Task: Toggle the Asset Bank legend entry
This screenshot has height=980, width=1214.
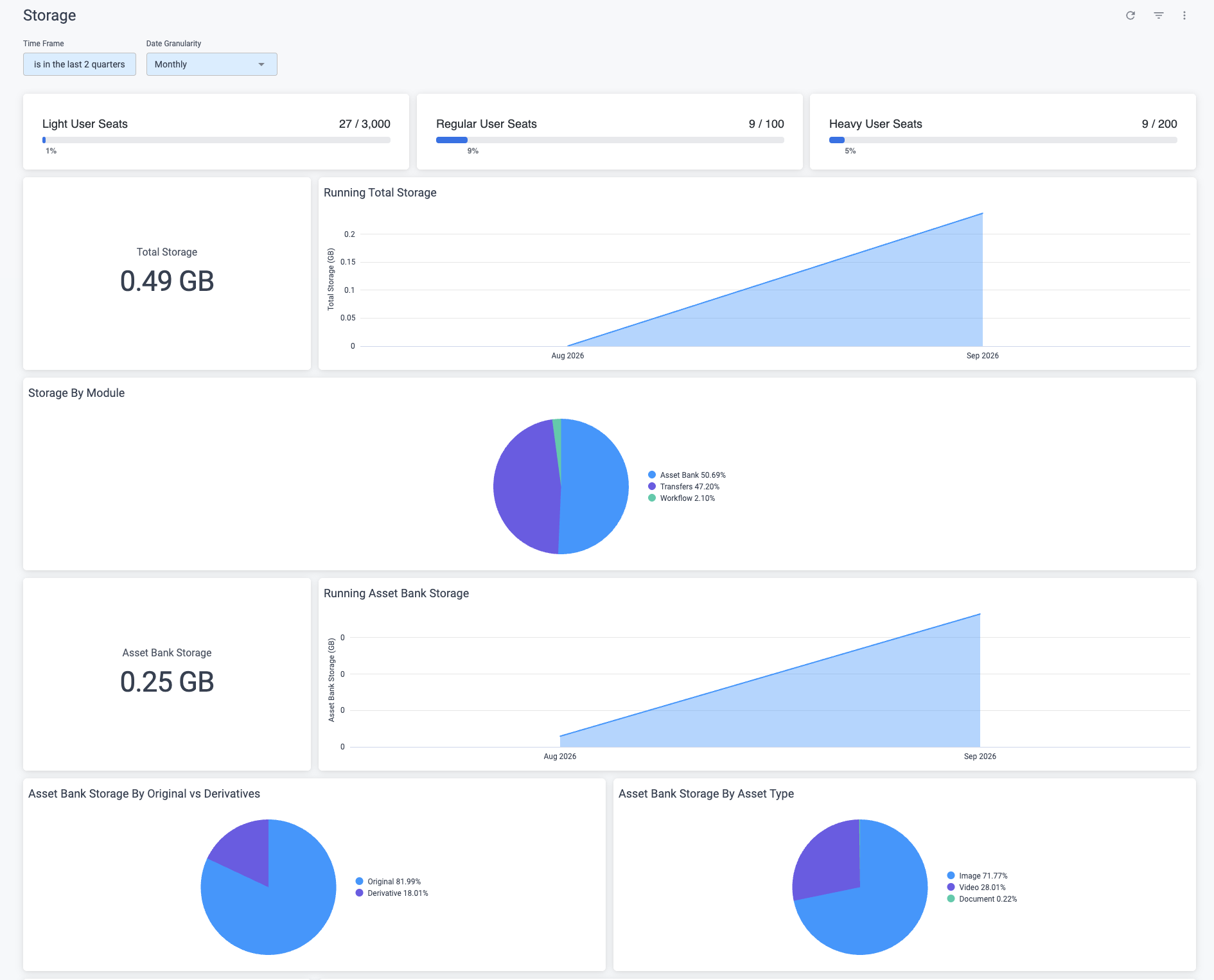Action: 687,475
